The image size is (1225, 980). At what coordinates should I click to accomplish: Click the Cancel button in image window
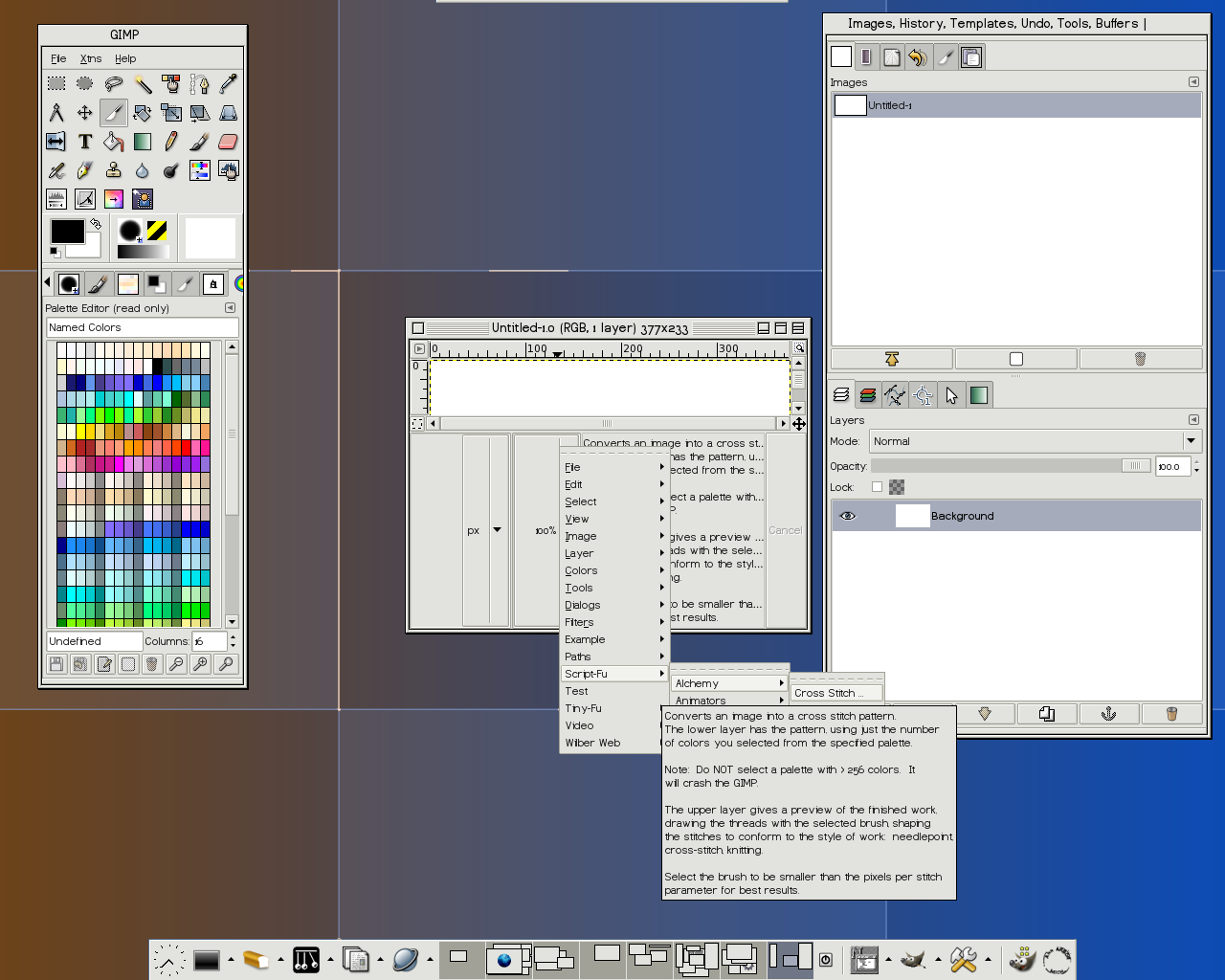point(786,530)
